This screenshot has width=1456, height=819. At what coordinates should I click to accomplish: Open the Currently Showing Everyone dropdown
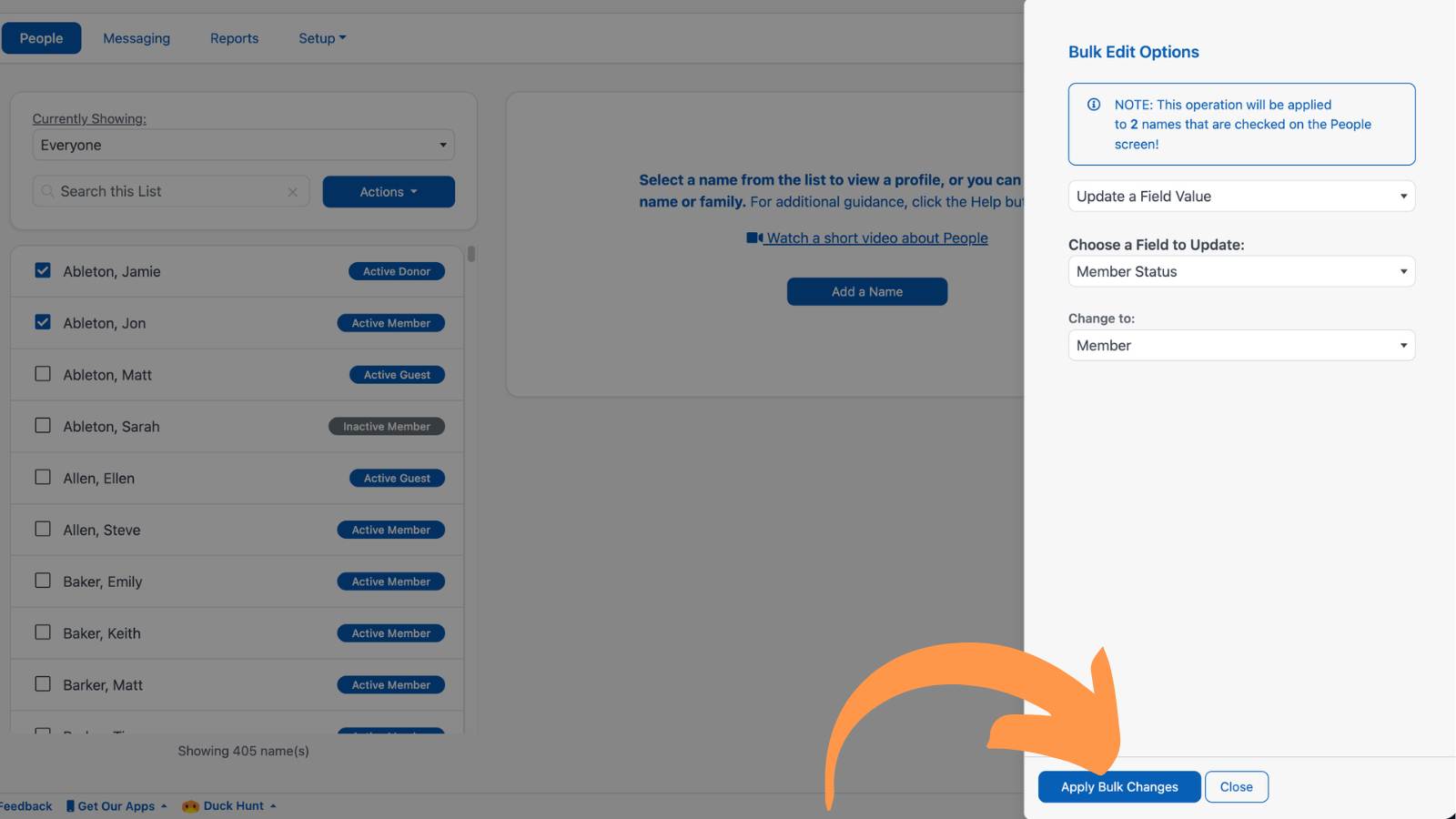pyautogui.click(x=243, y=145)
